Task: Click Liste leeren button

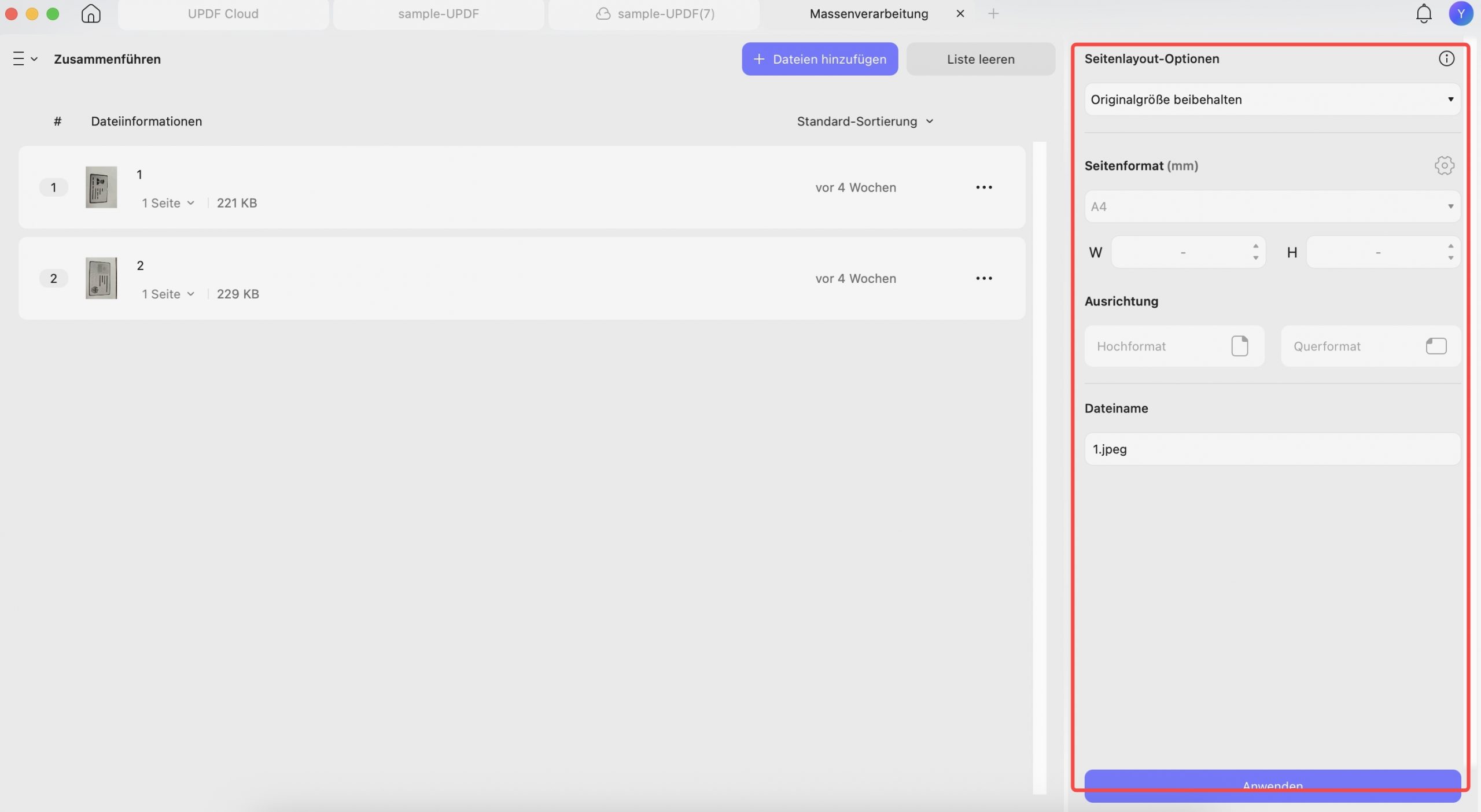Action: tap(981, 59)
